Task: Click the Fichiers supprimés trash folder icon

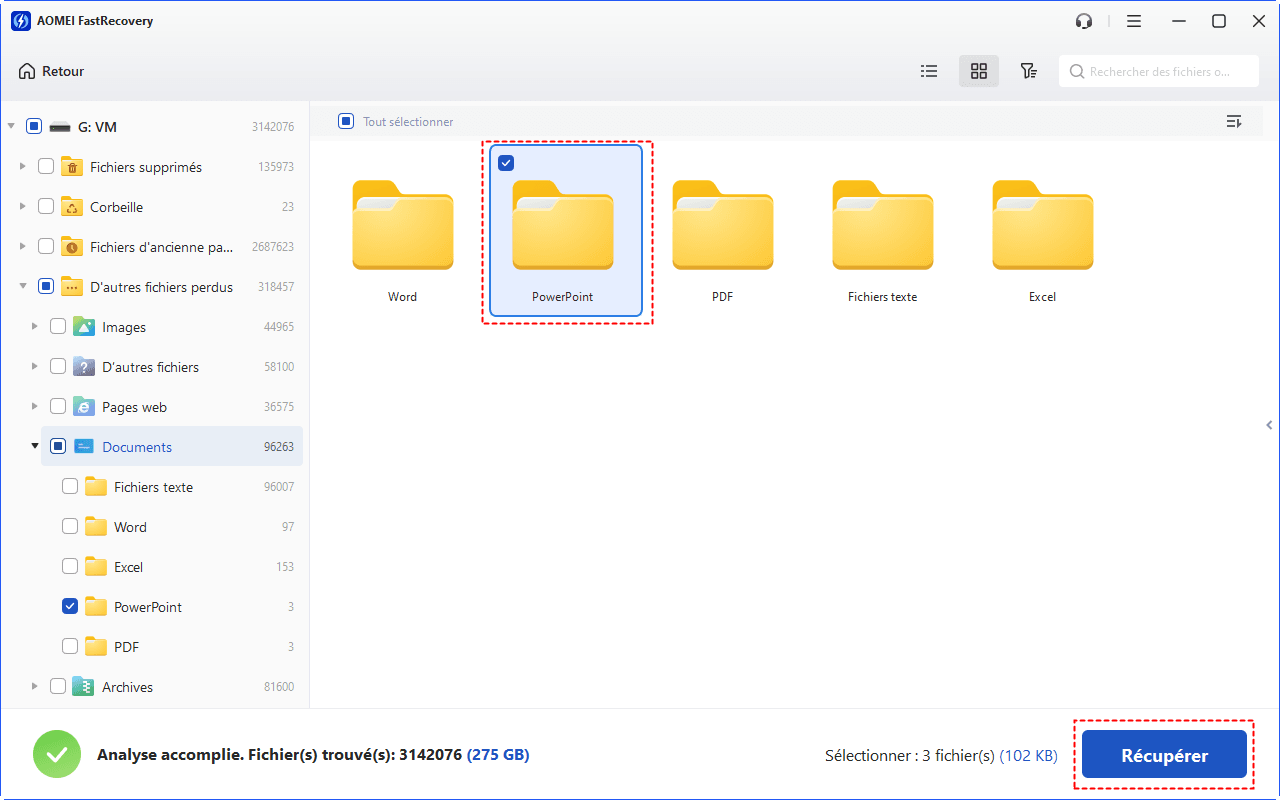Action: click(x=71, y=167)
